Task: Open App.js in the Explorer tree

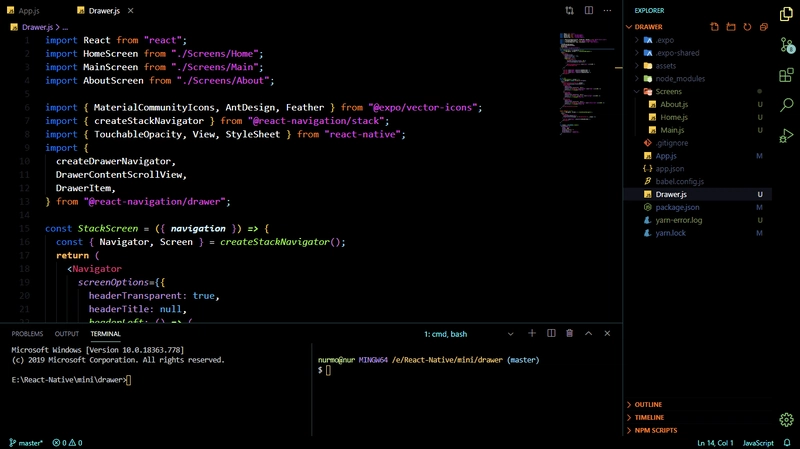Action: pos(666,156)
